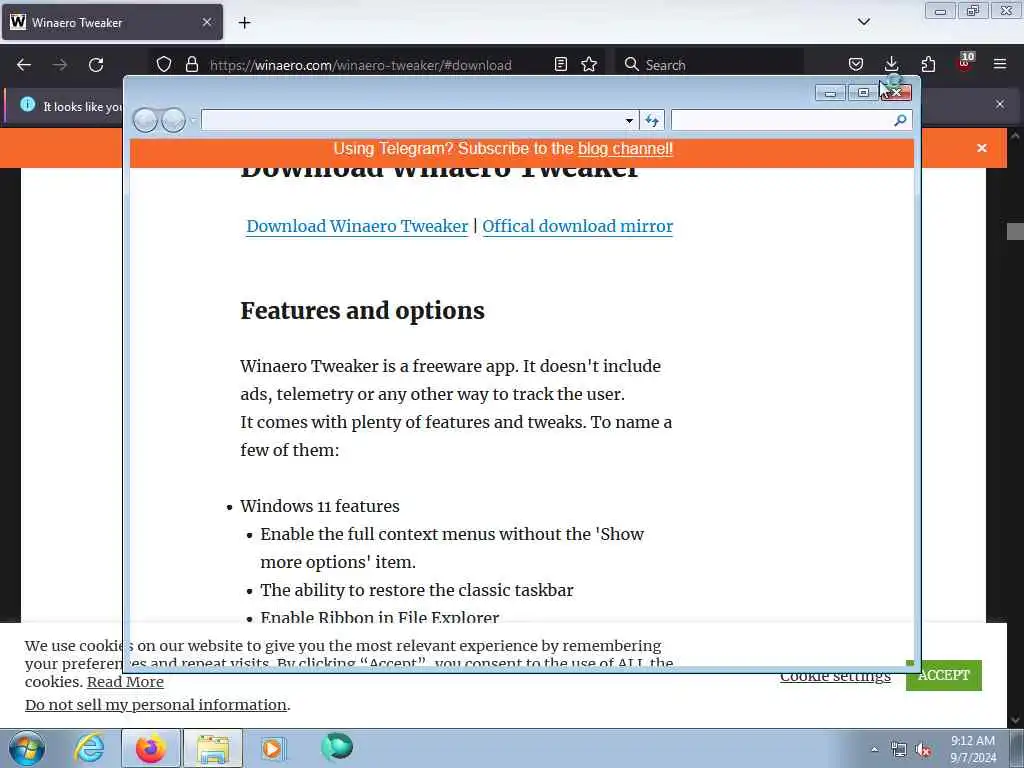Go back in Firefox toolbar
Viewport: 1024px width, 768px height.
click(x=24, y=65)
